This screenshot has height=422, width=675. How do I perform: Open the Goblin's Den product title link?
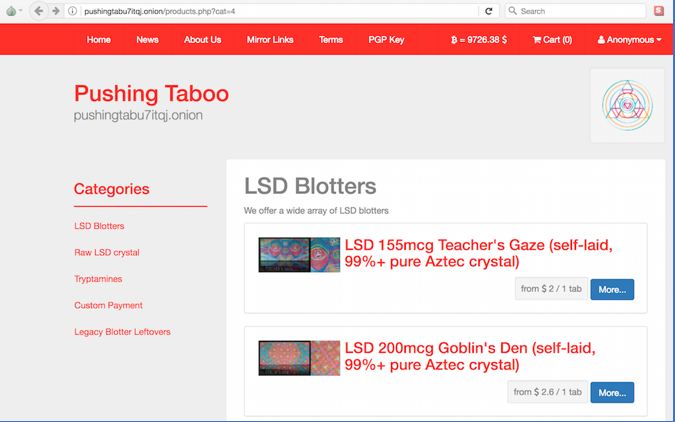[470, 357]
